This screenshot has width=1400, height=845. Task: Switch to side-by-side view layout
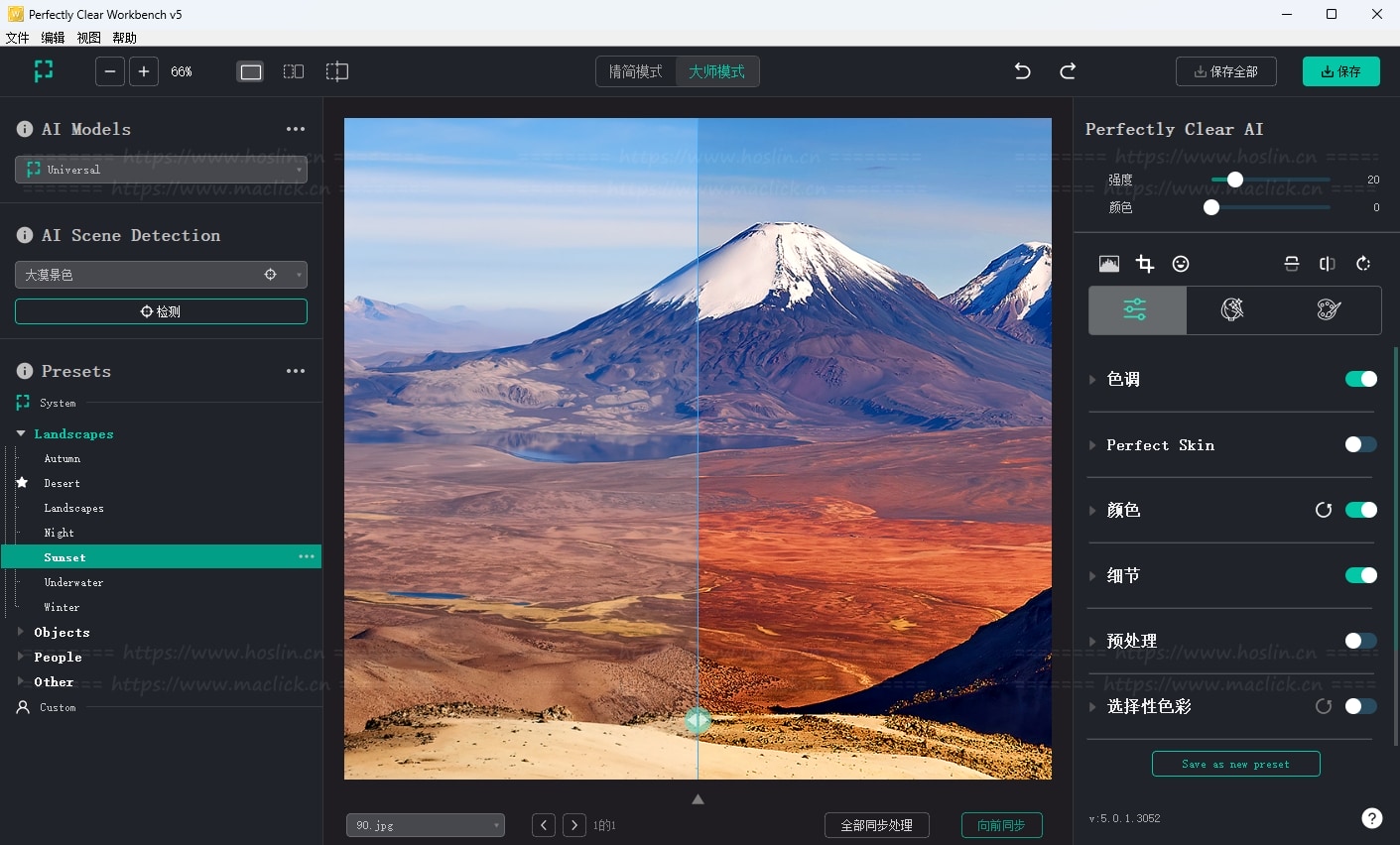(x=294, y=71)
